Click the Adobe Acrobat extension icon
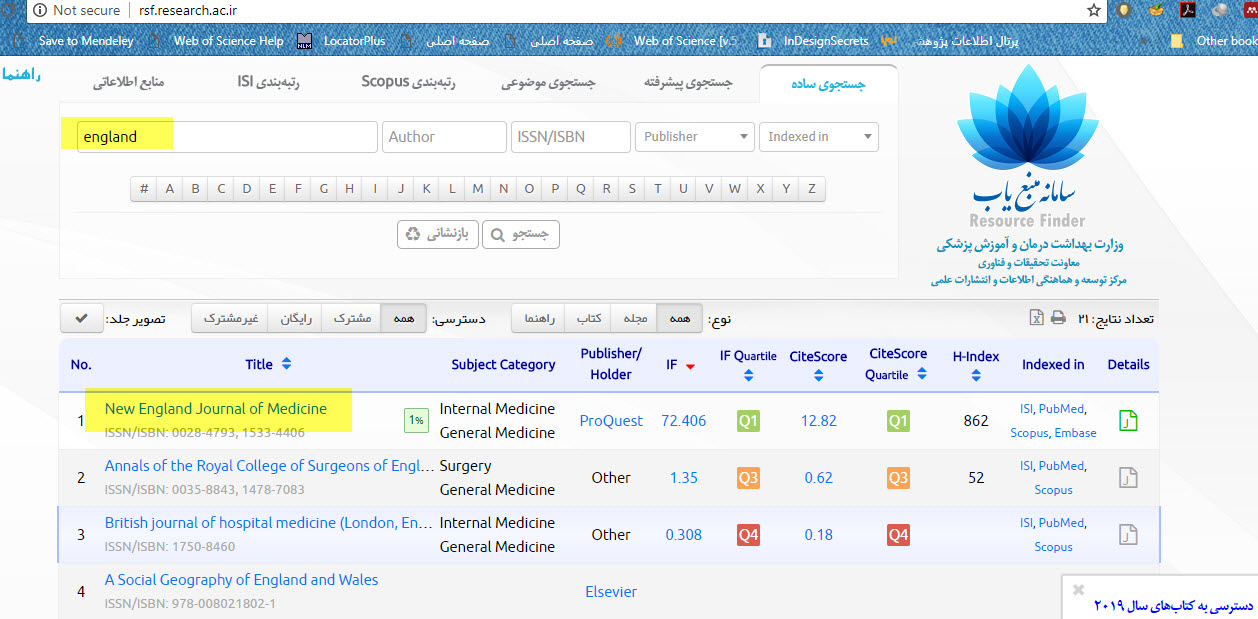This screenshot has width=1258, height=619. (x=1188, y=10)
